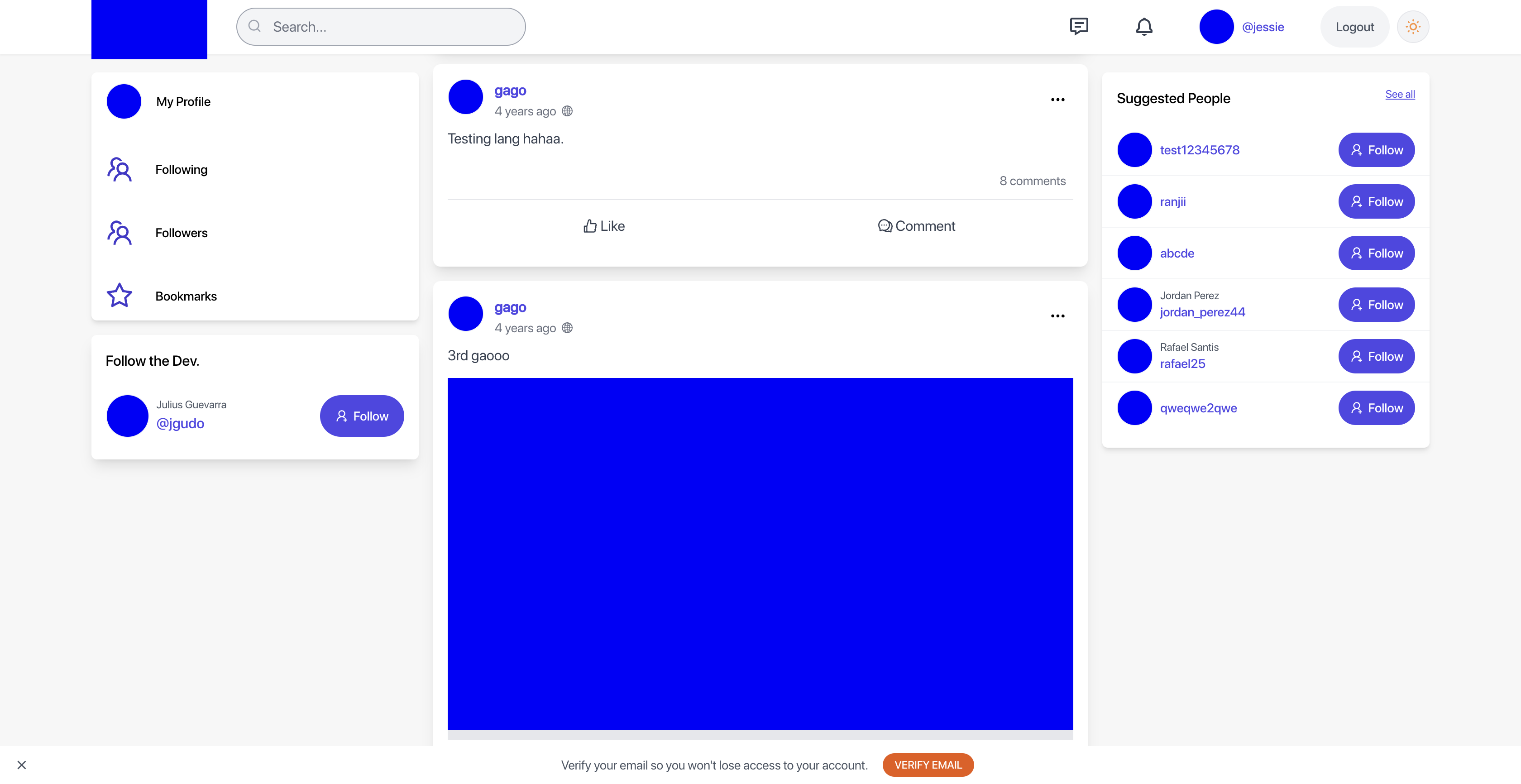Open the notifications bell
The height and width of the screenshot is (784, 1521).
point(1144,27)
